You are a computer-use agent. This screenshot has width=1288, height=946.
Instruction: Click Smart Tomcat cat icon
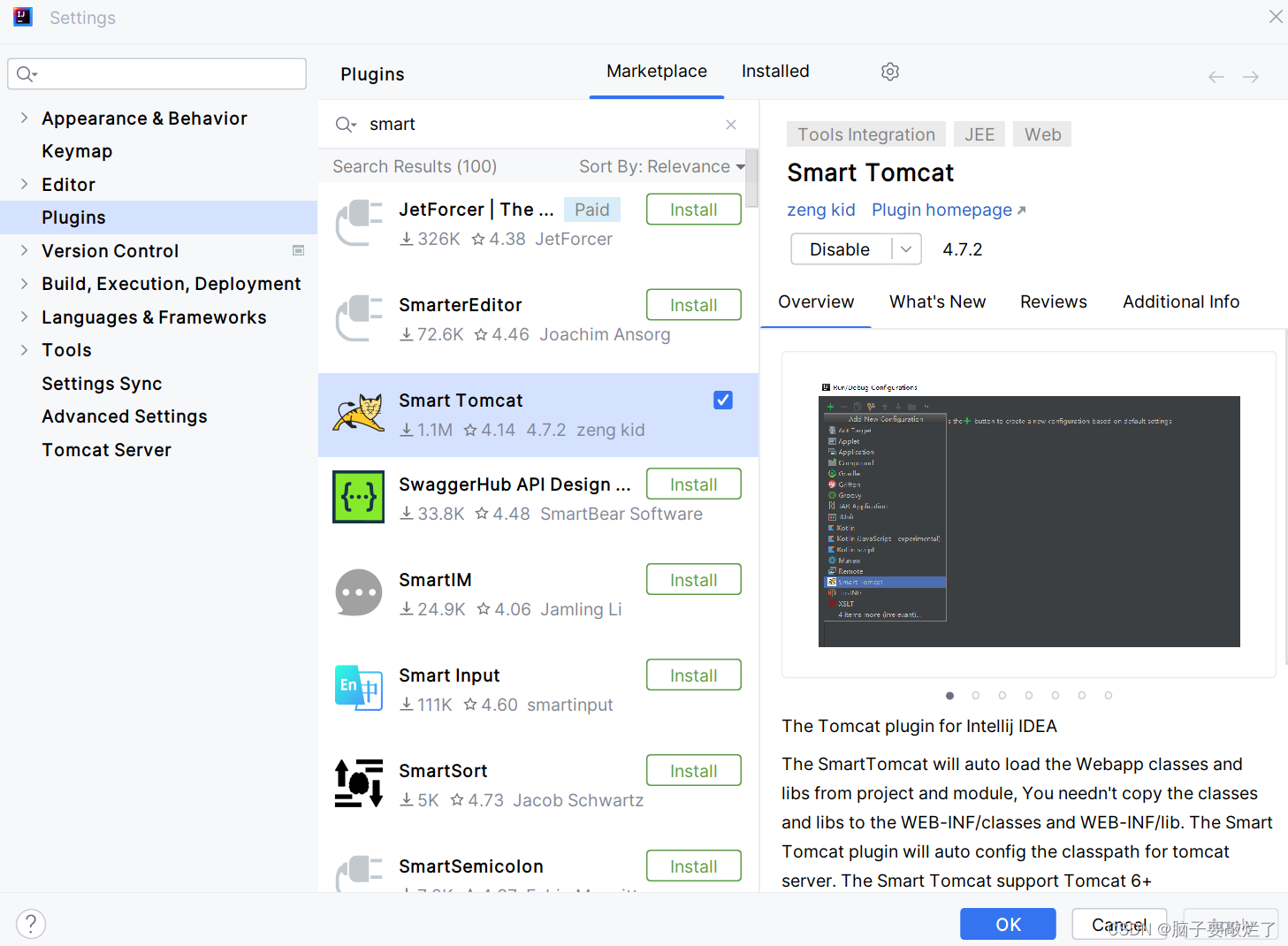359,415
